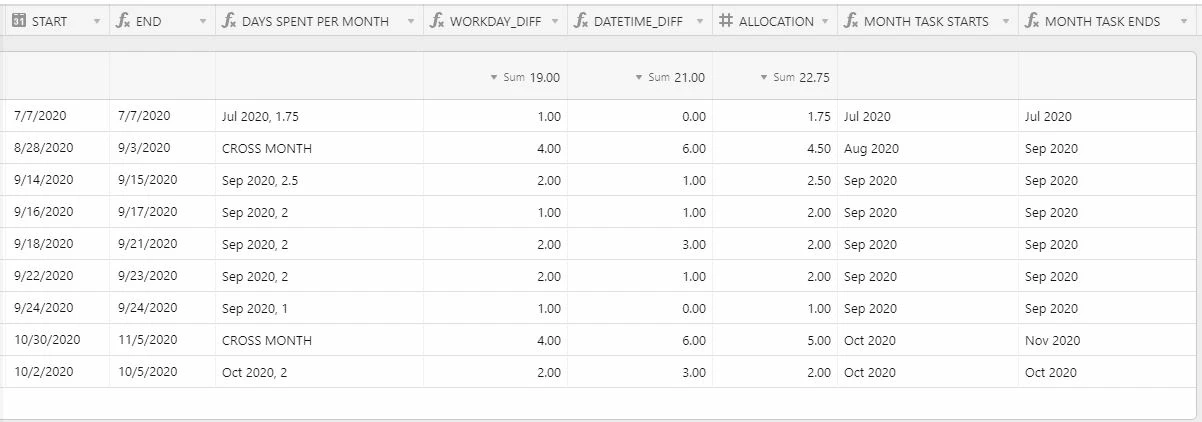Select START cell 7/7/2020
The image size is (1202, 422).
(x=55, y=116)
